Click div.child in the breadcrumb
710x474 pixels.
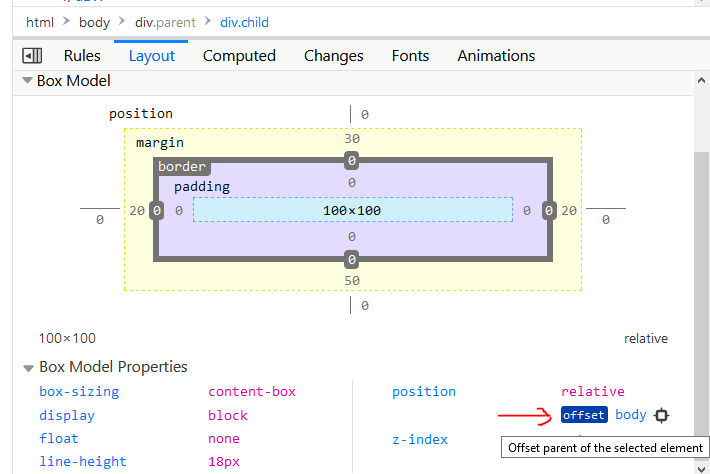click(244, 22)
